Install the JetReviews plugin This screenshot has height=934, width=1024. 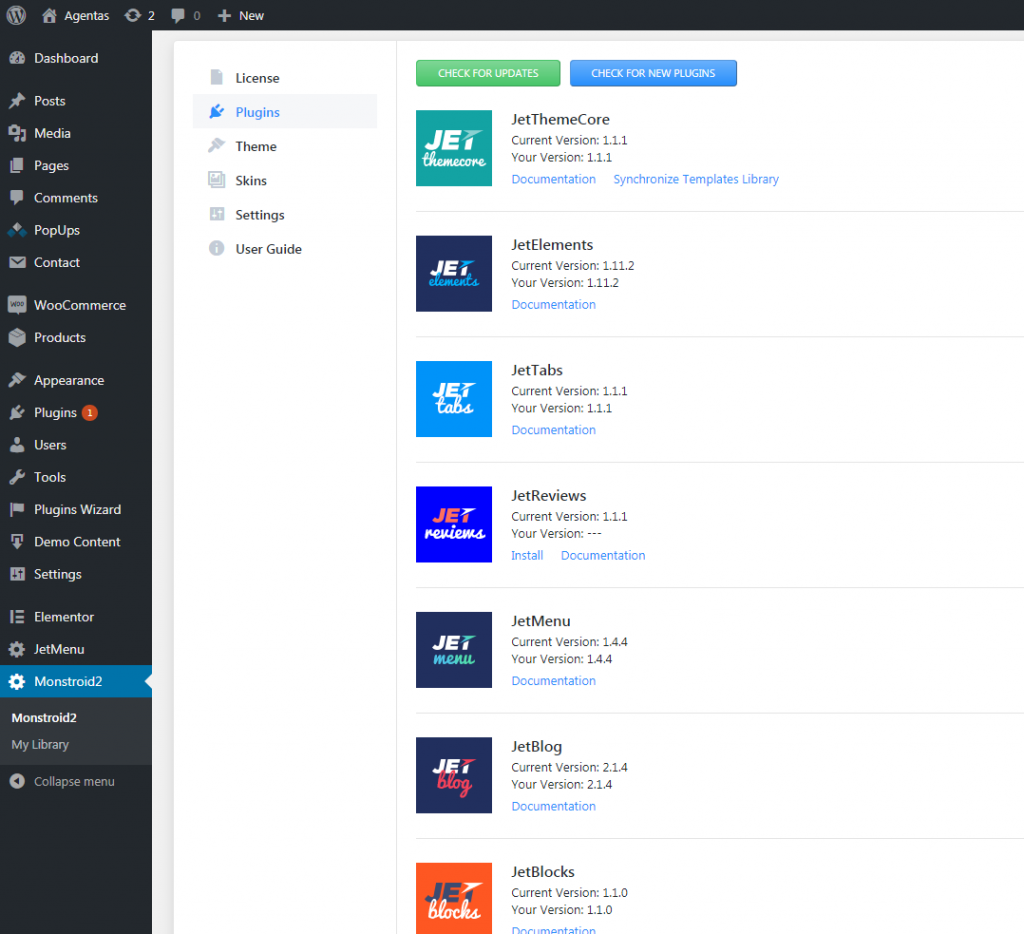(x=527, y=555)
